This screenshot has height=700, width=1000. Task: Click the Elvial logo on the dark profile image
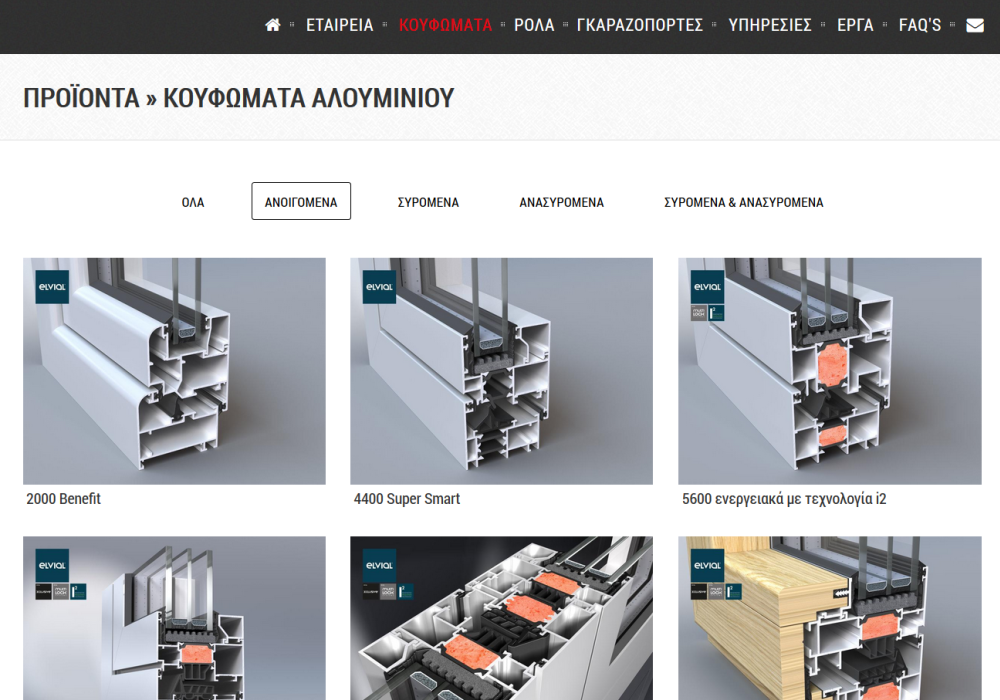379,565
